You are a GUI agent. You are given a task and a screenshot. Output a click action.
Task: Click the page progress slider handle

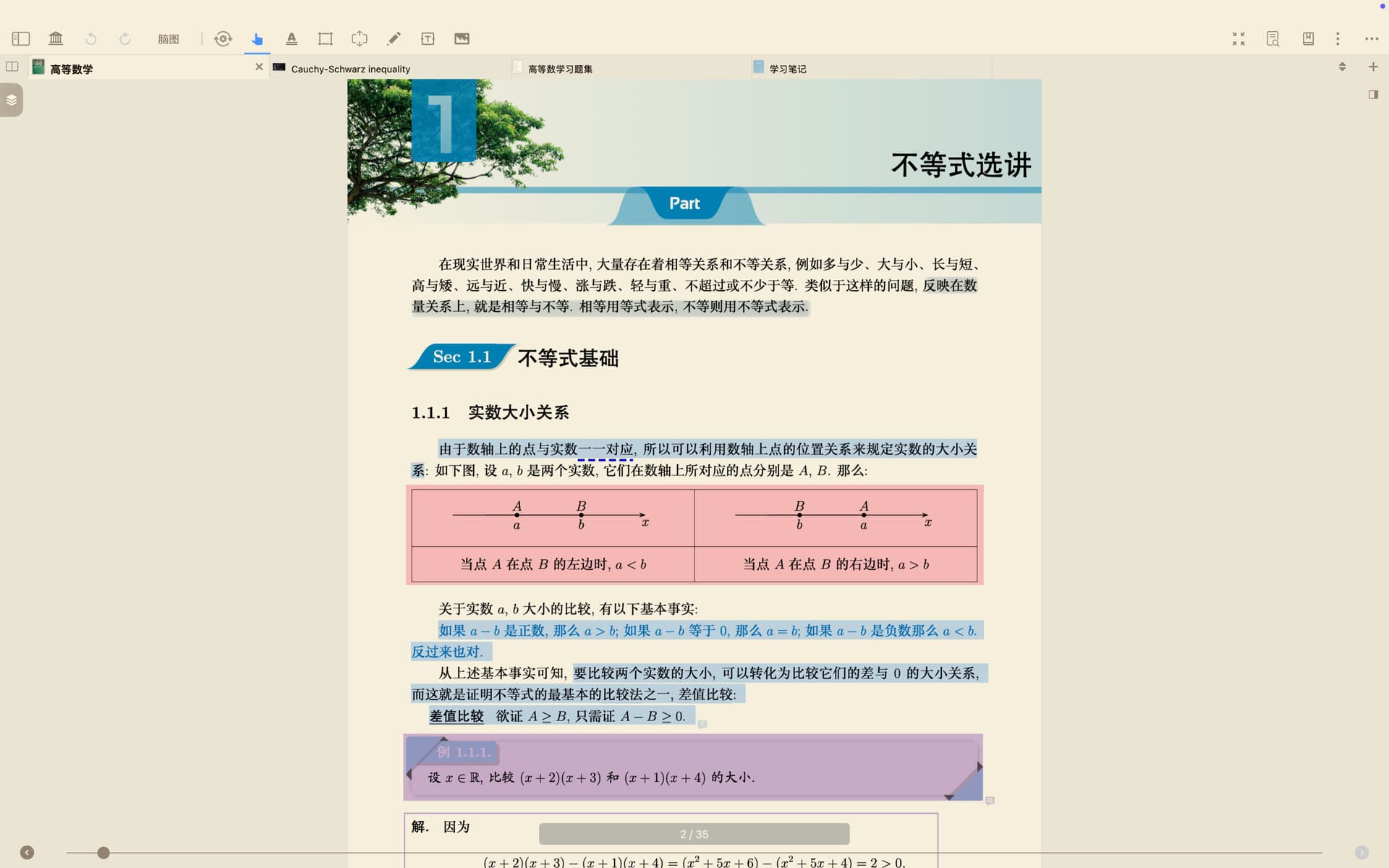coord(103,853)
